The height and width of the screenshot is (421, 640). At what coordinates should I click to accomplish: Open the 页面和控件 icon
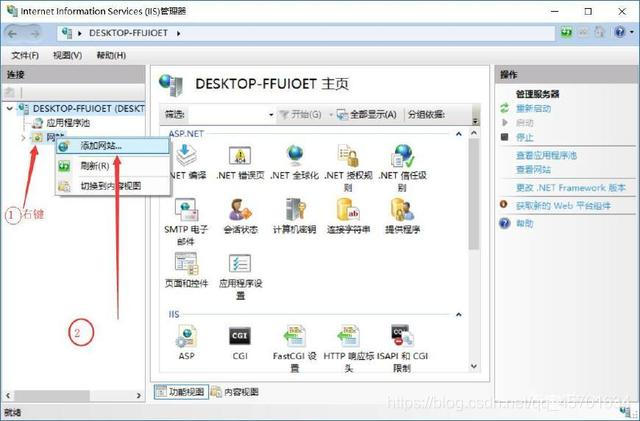[187, 263]
